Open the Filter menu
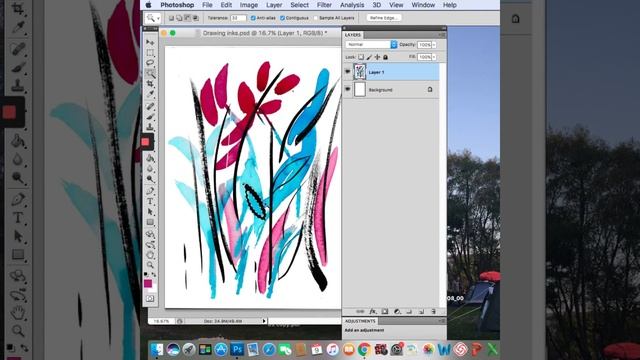The image size is (640, 360). (324, 5)
